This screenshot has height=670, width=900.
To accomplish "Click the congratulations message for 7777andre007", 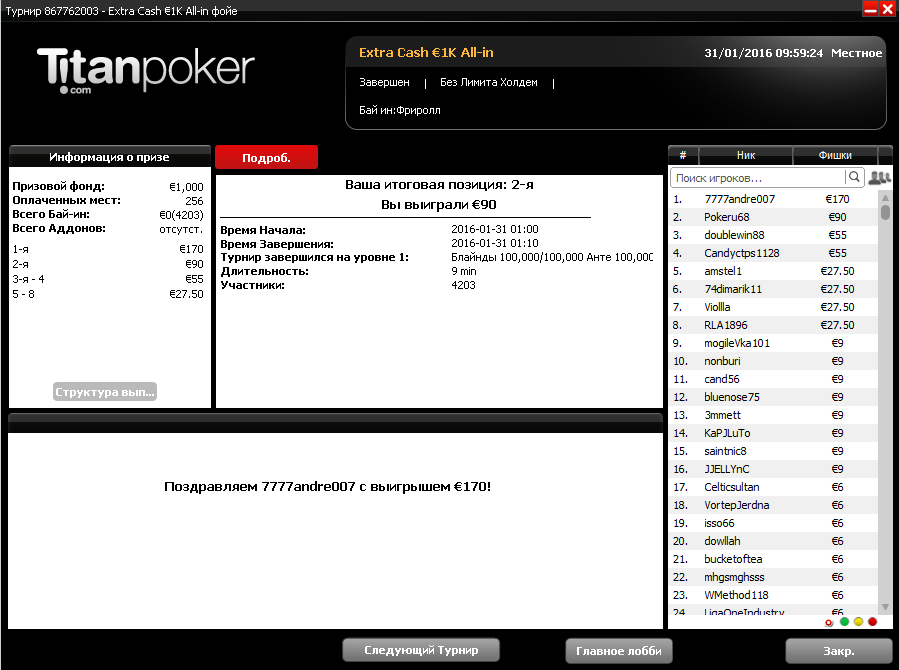I will (x=327, y=486).
